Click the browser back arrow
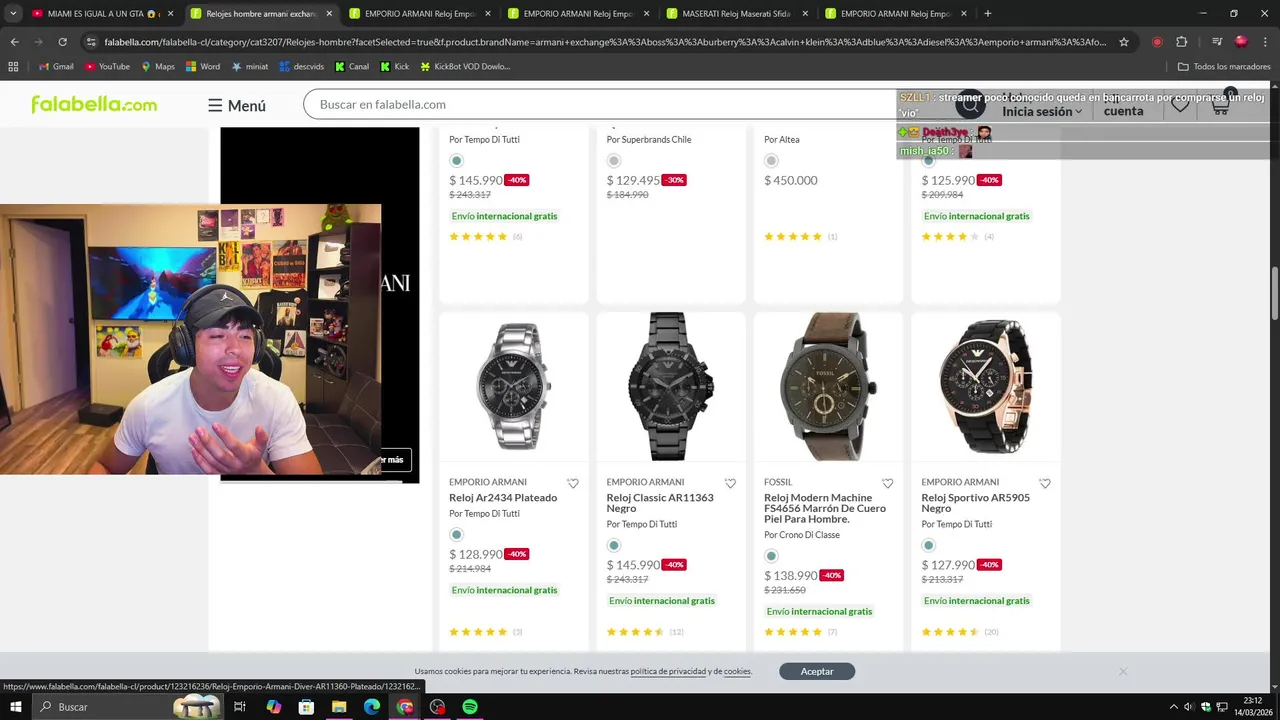This screenshot has width=1280, height=720. (14, 42)
